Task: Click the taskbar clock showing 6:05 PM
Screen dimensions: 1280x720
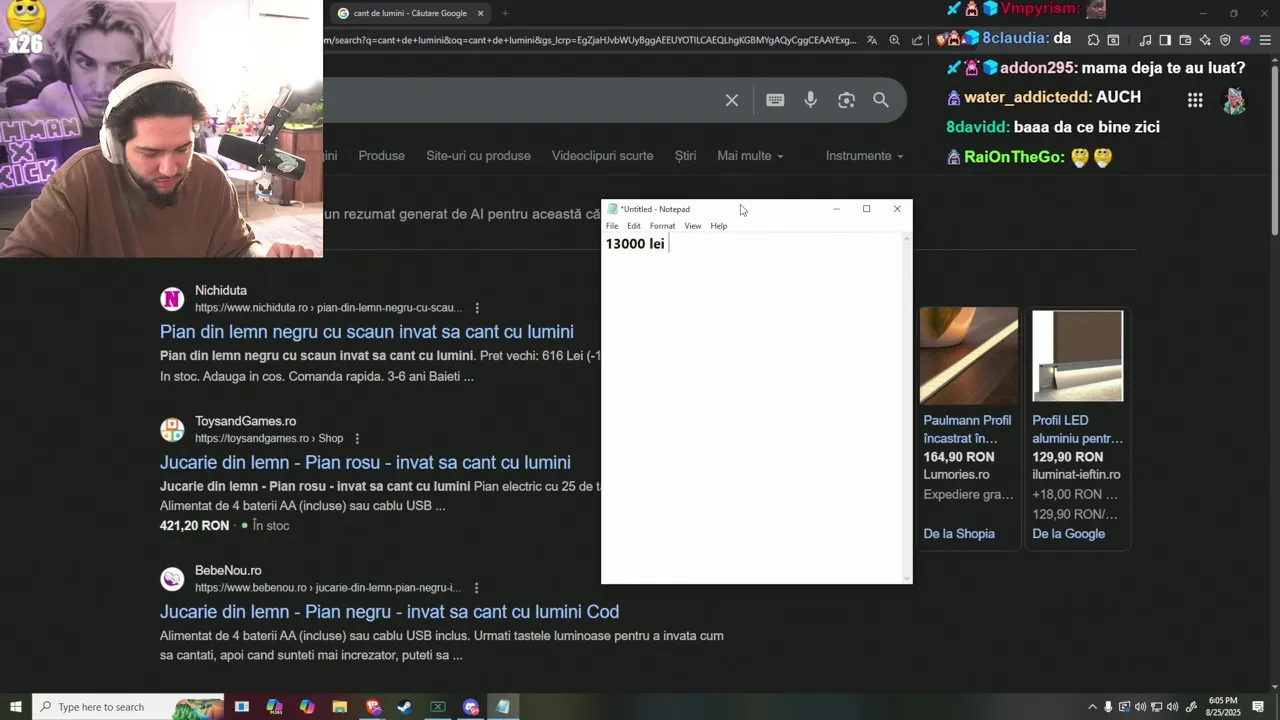Action: [x=1222, y=707]
